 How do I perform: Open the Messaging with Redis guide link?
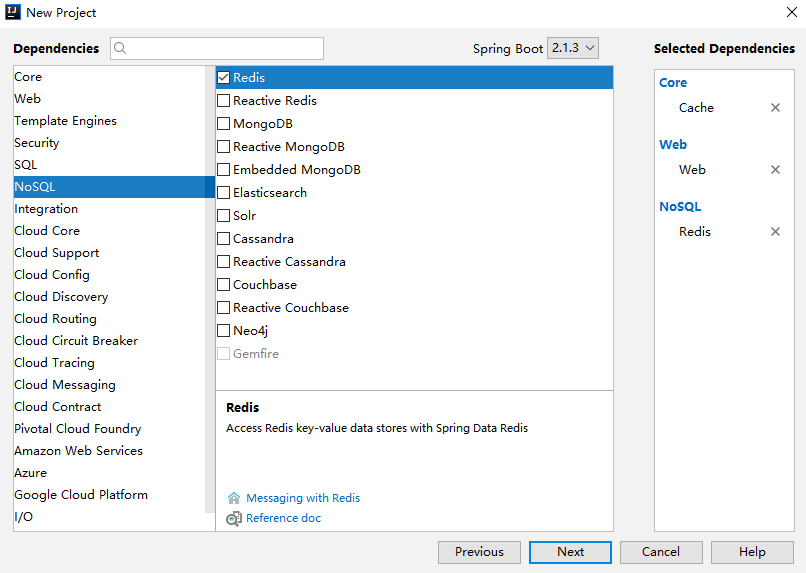[x=303, y=498]
